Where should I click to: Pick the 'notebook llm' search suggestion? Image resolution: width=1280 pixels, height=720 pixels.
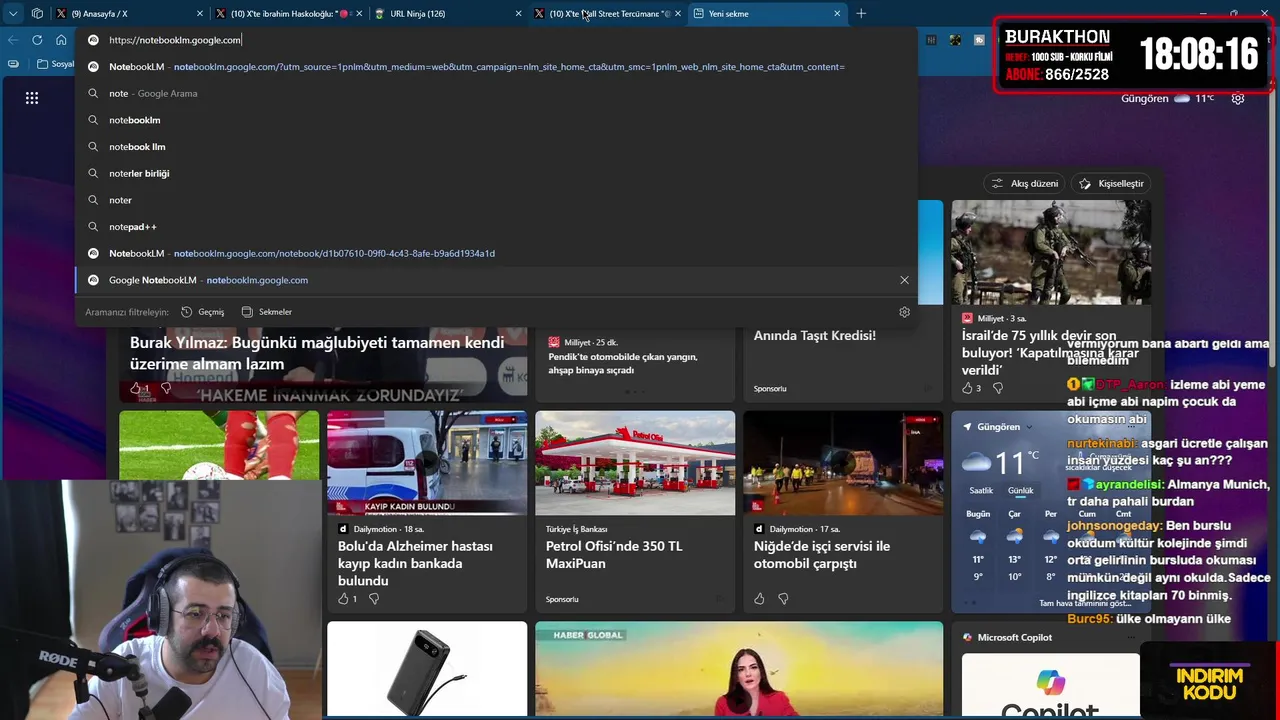coord(495,147)
